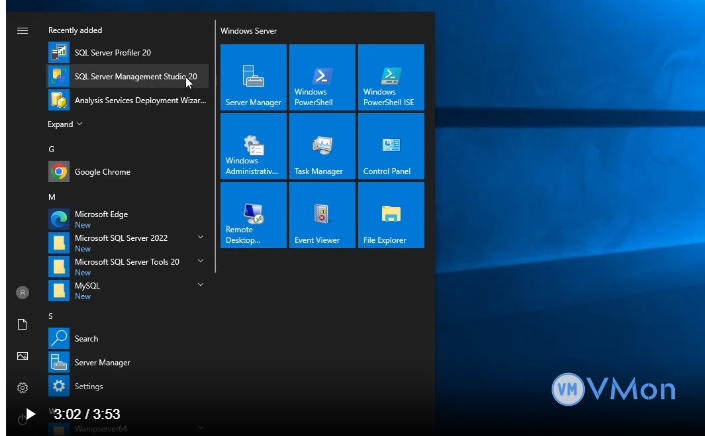Expand the recently added list
This screenshot has height=436, width=705.
pyautogui.click(x=65, y=124)
